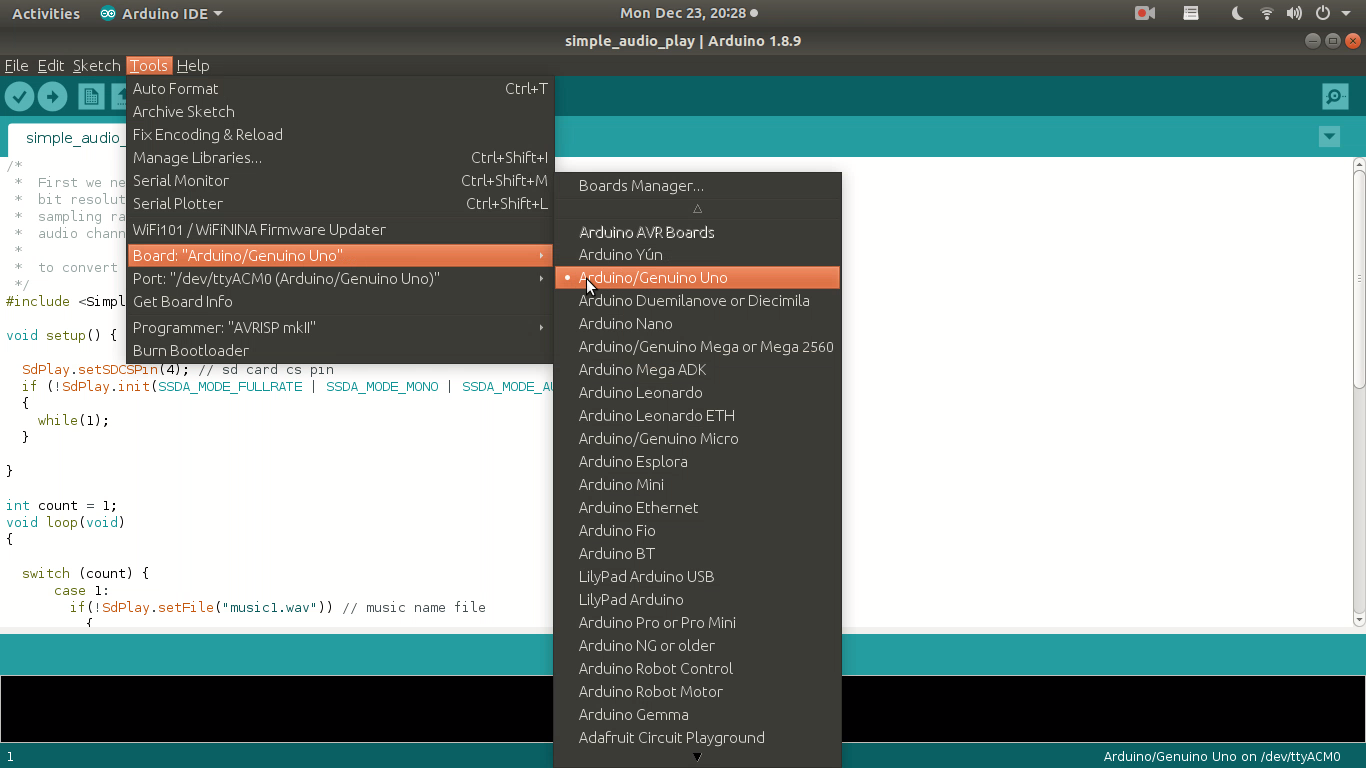1366x768 pixels.
Task: Open the Help menu
Action: 193,65
